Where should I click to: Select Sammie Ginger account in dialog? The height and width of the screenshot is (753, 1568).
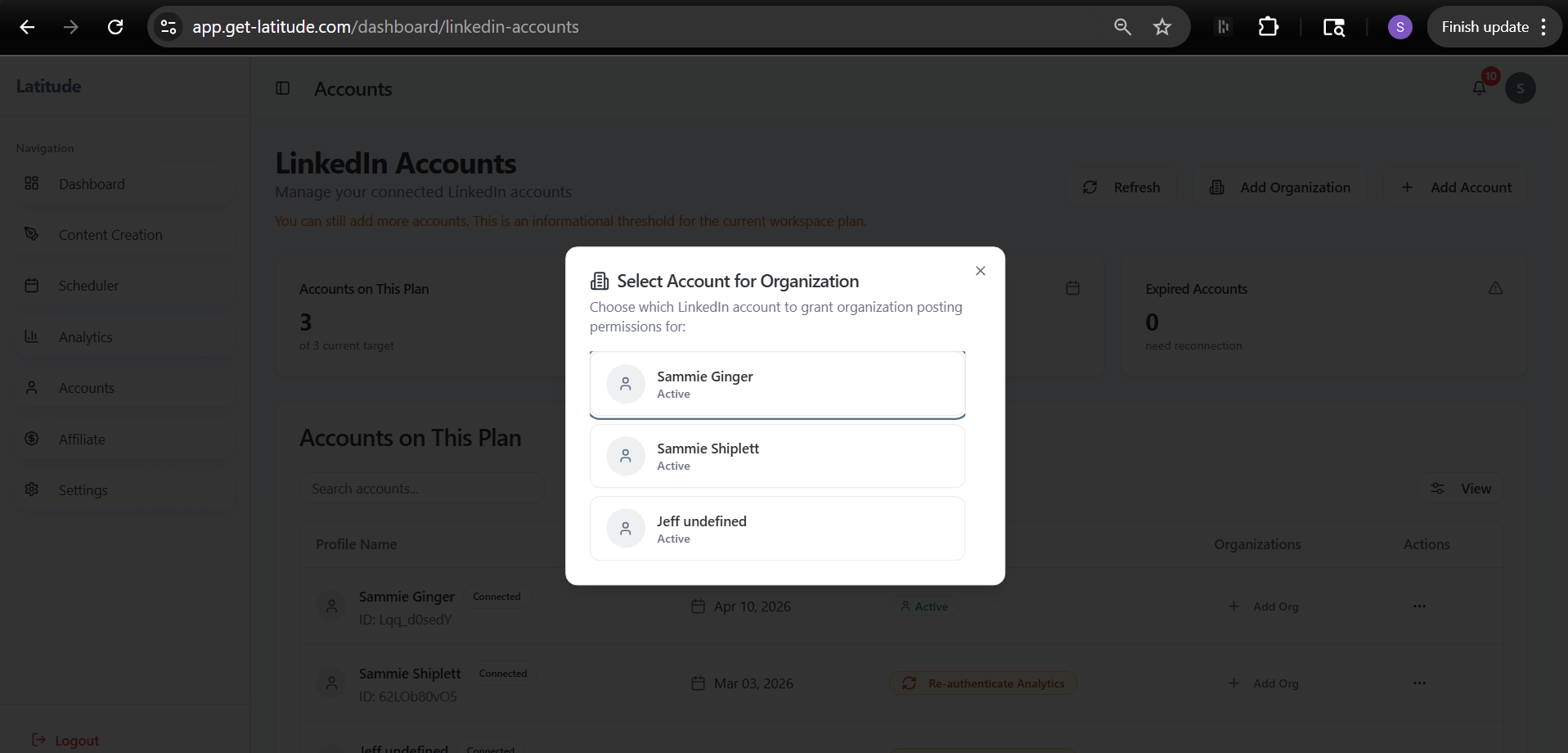[776, 385]
